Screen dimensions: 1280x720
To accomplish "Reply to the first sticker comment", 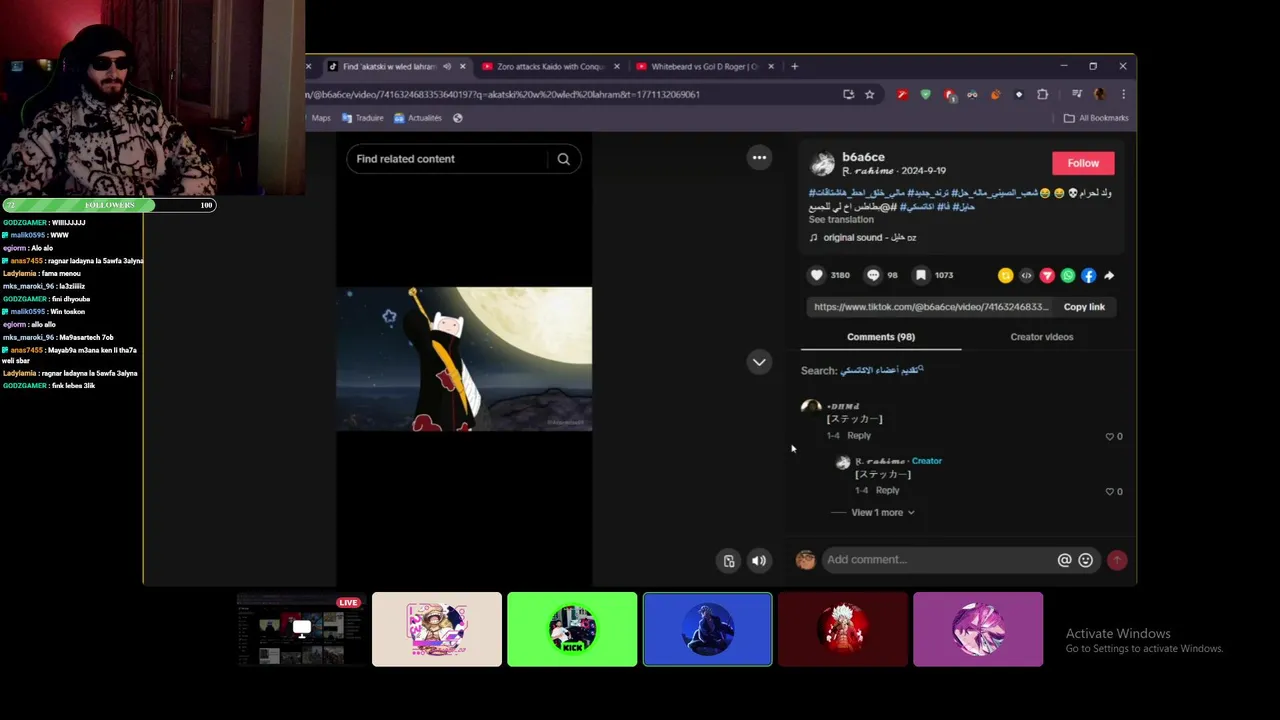I will (859, 436).
